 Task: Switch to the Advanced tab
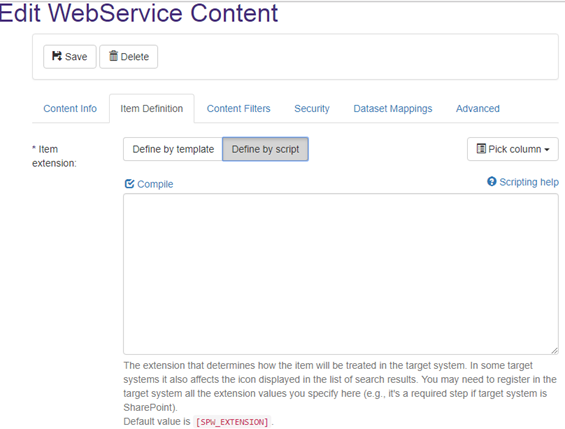[478, 109]
